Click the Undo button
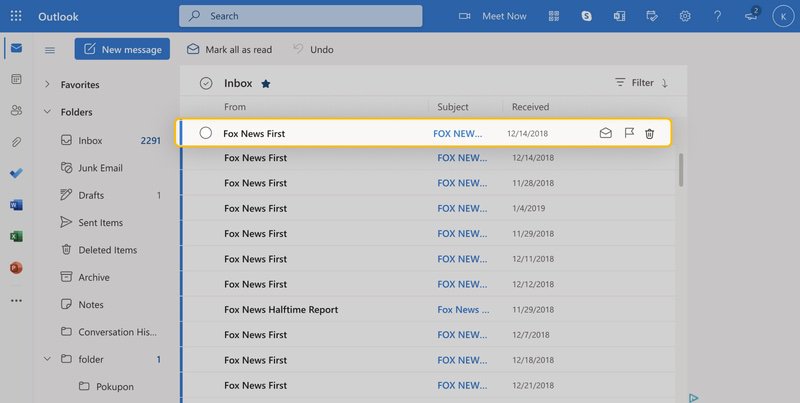This screenshot has height=403, width=800. pos(313,49)
